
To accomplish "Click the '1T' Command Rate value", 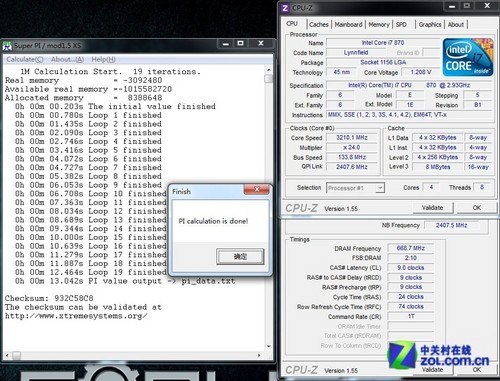I will (x=411, y=316).
